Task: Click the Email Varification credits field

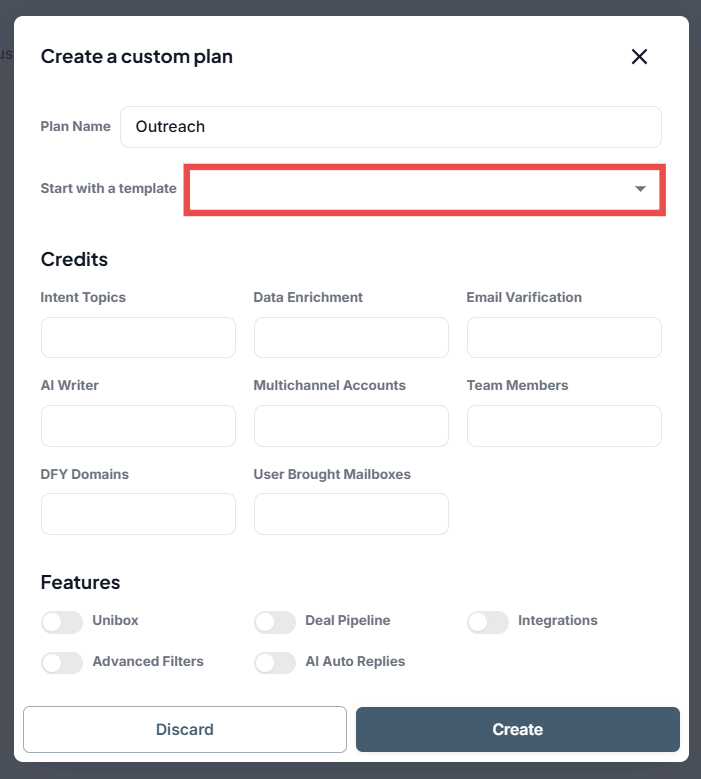Action: click(x=564, y=338)
